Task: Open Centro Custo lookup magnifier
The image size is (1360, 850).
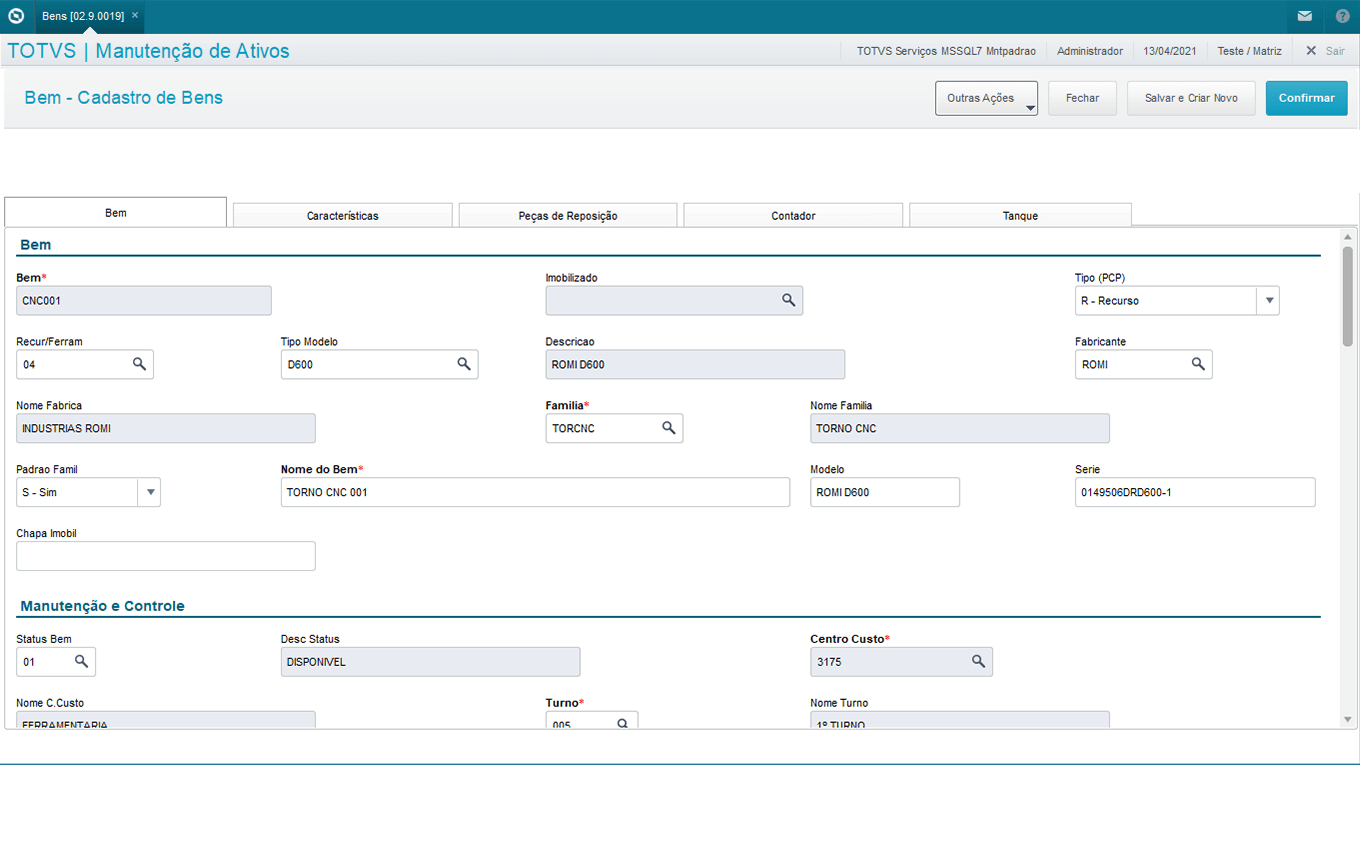Action: click(x=979, y=661)
